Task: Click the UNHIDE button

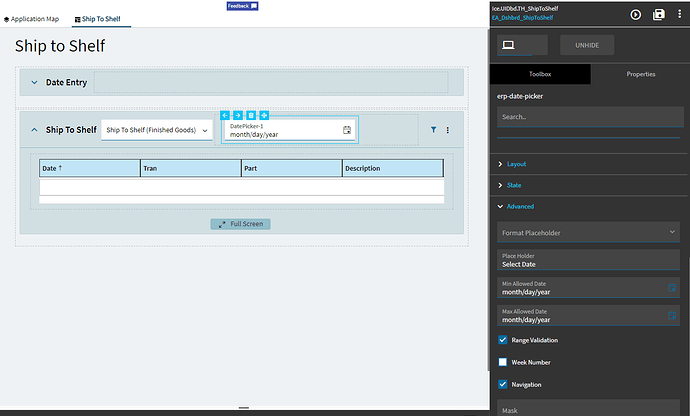Action: [x=587, y=45]
